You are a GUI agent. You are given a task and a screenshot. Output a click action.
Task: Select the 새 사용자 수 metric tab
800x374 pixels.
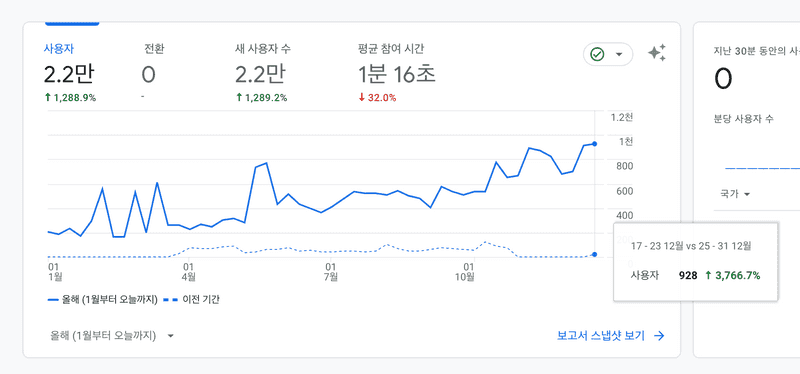263,73
